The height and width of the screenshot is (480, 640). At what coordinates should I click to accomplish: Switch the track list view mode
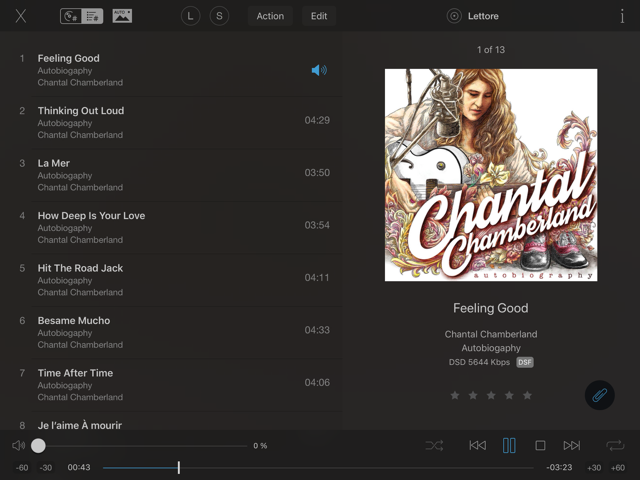(x=82, y=16)
